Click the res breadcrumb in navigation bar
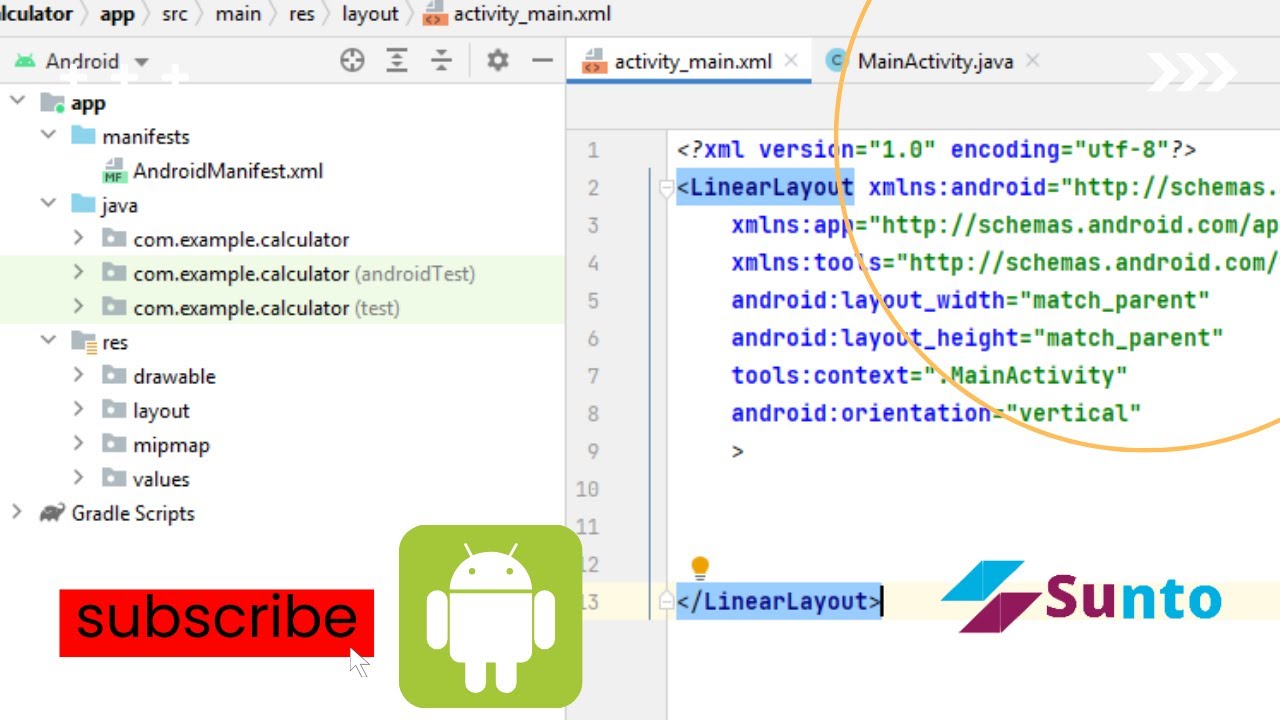 pos(301,14)
